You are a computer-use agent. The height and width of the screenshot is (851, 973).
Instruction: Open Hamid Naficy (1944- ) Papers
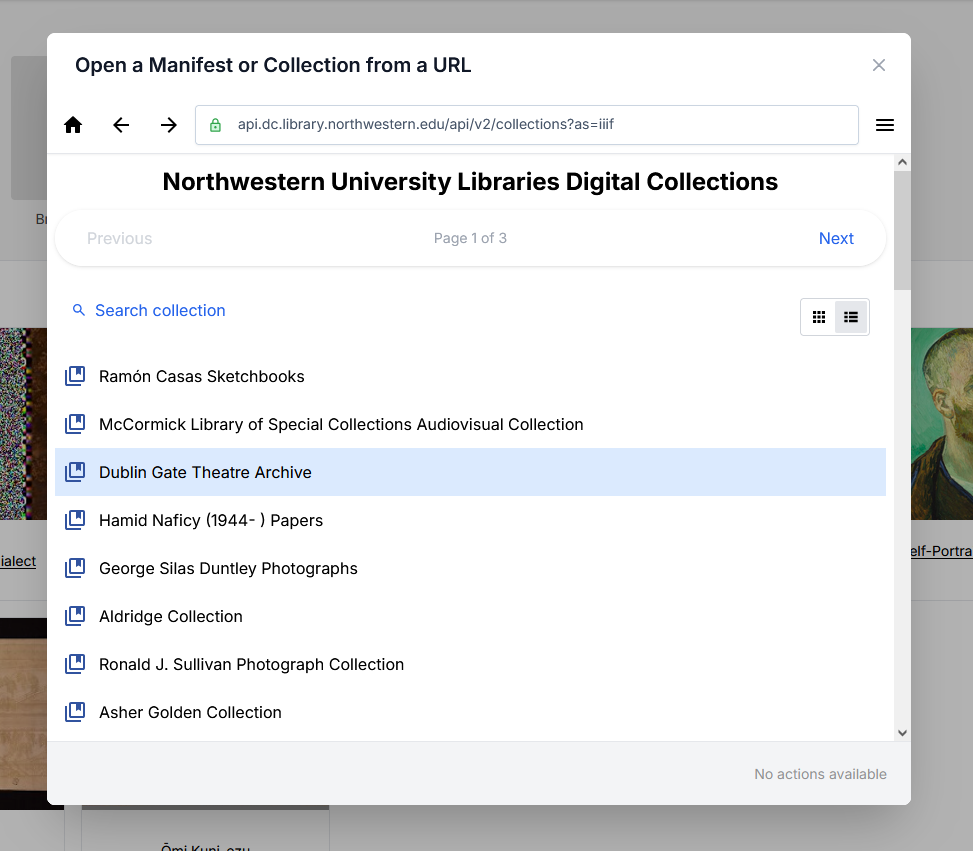tap(211, 520)
